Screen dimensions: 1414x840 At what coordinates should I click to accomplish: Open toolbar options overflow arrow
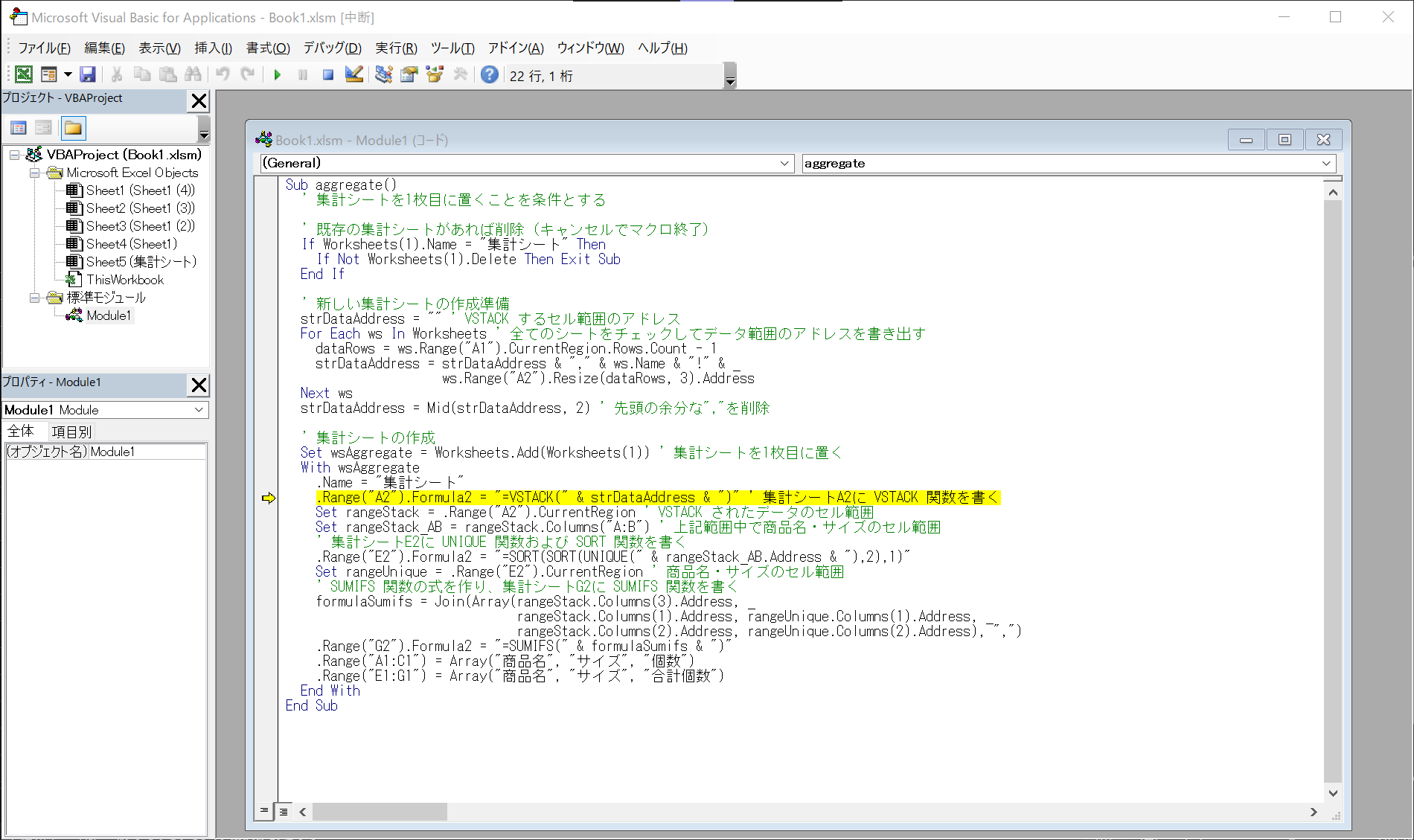click(730, 76)
